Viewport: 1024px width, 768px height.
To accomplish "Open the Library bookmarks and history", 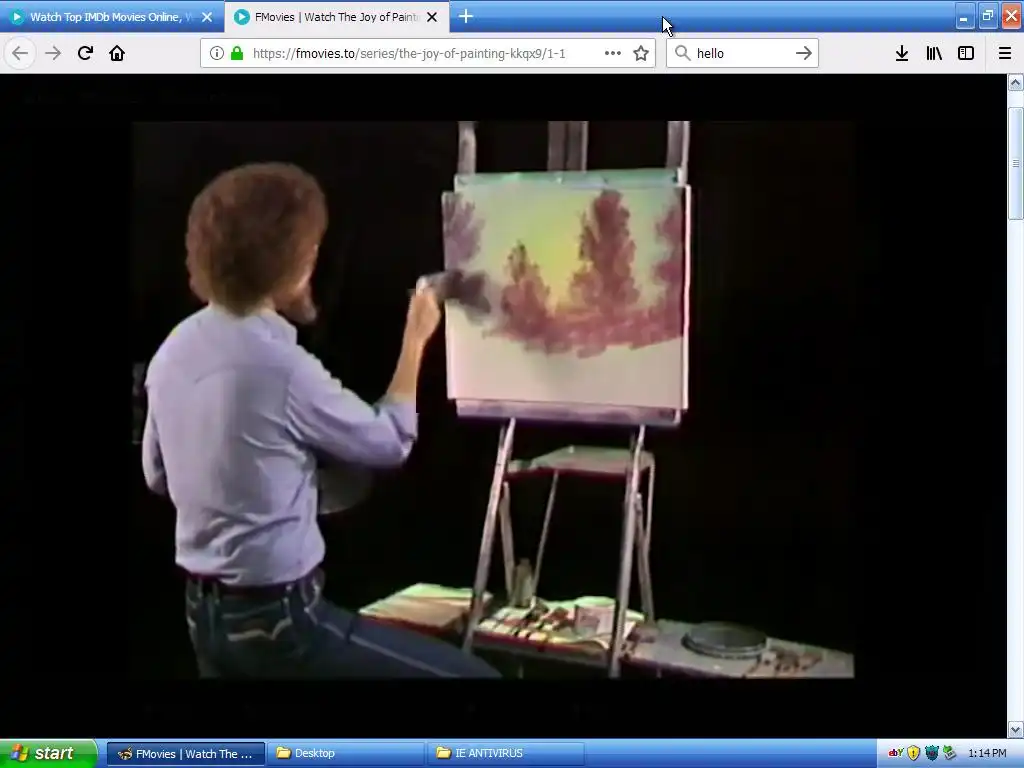I will pos(934,53).
